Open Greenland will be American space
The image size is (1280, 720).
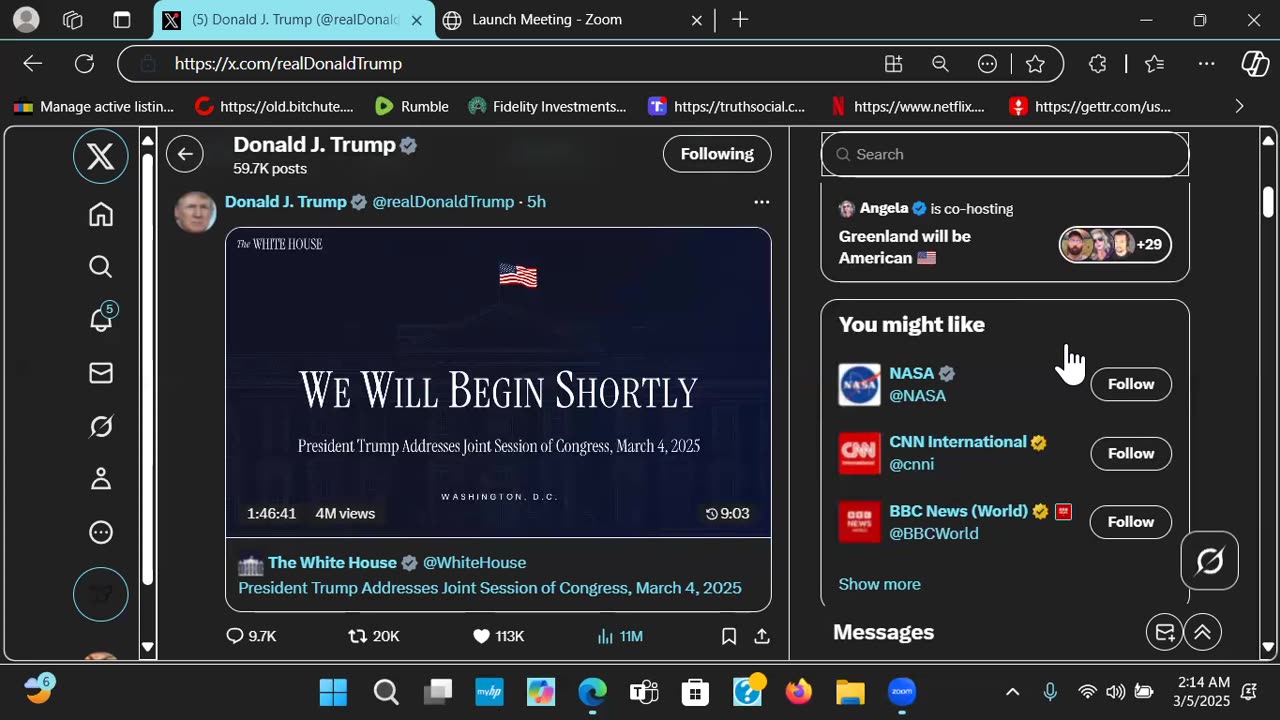coord(905,247)
